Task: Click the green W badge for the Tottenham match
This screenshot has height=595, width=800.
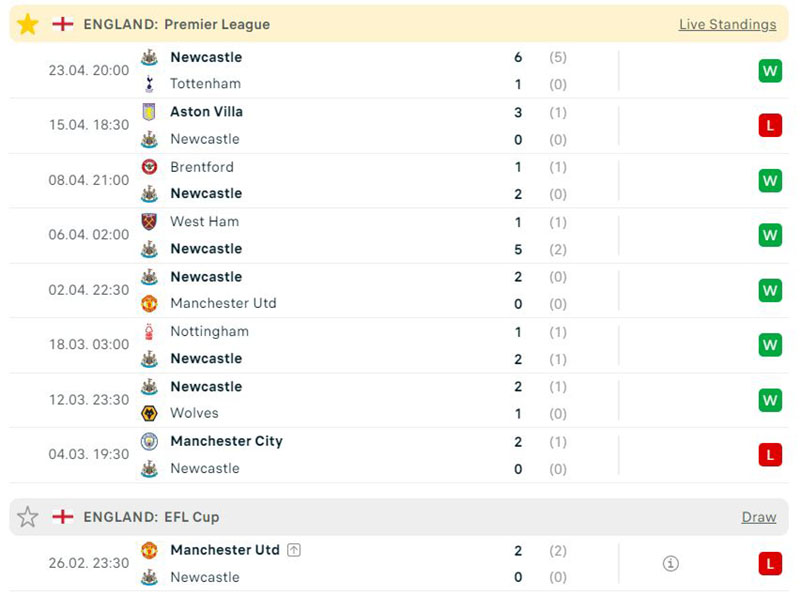Action: (x=769, y=71)
